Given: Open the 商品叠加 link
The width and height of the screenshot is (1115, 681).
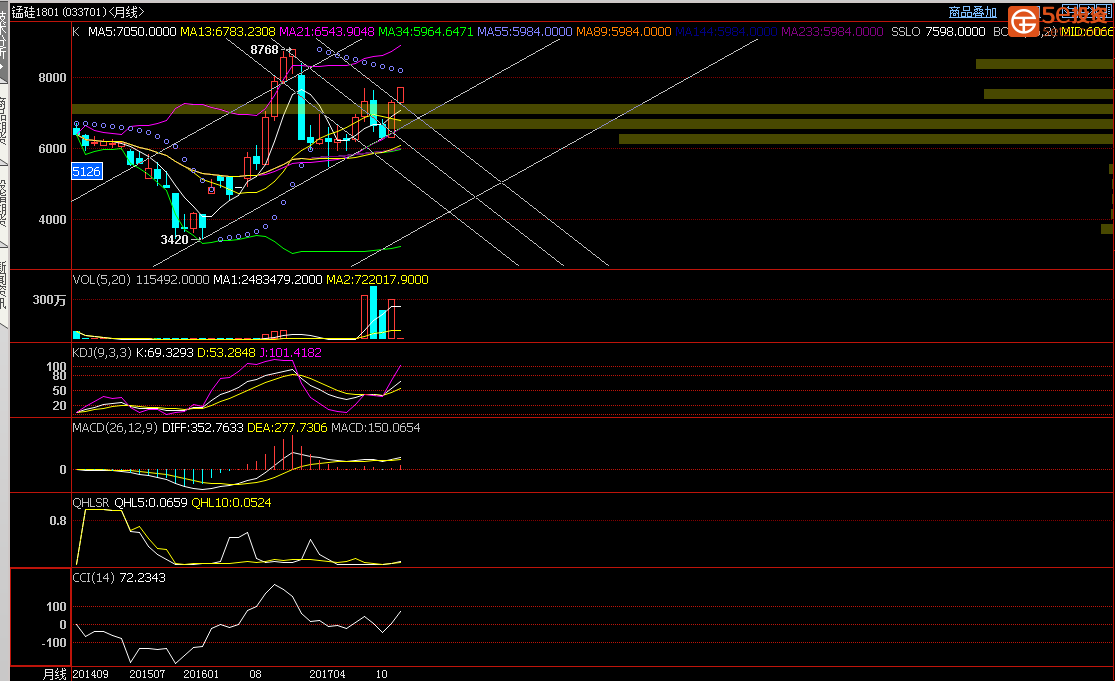Looking at the screenshot, I should 972,12.
